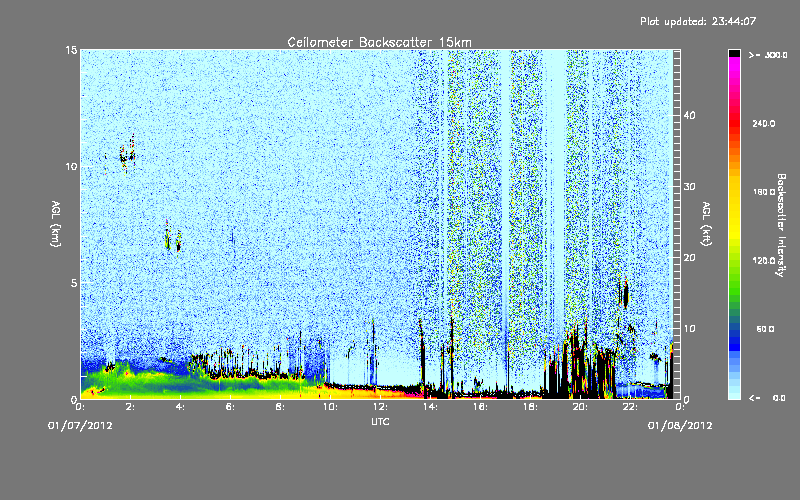Click the '240.0' colorbar value
800x500 pixels.
[x=764, y=124]
